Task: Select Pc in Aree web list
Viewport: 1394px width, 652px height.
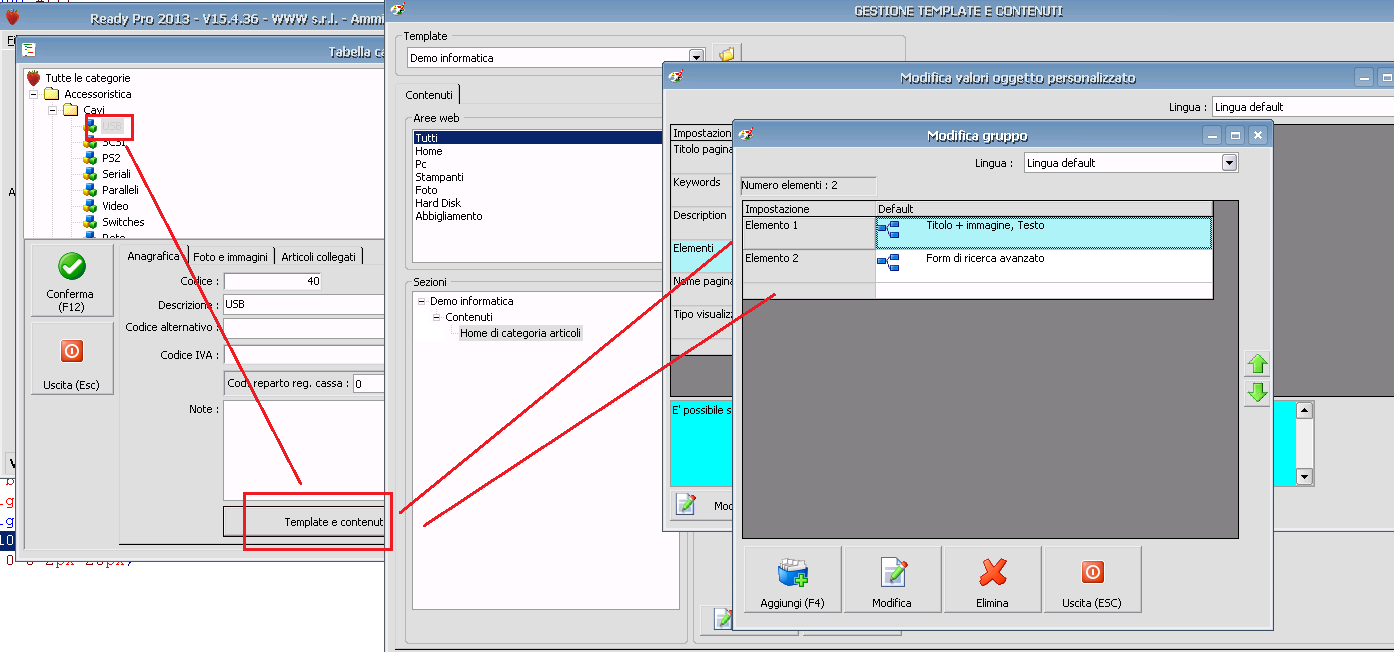Action: [421, 164]
